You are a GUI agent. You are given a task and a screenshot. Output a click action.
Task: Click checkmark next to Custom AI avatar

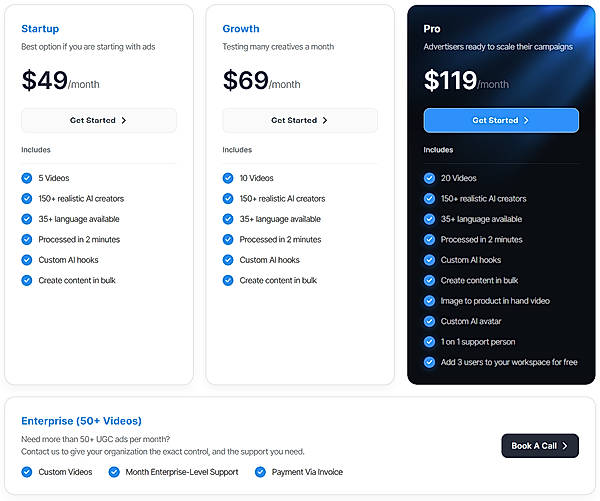(430, 321)
